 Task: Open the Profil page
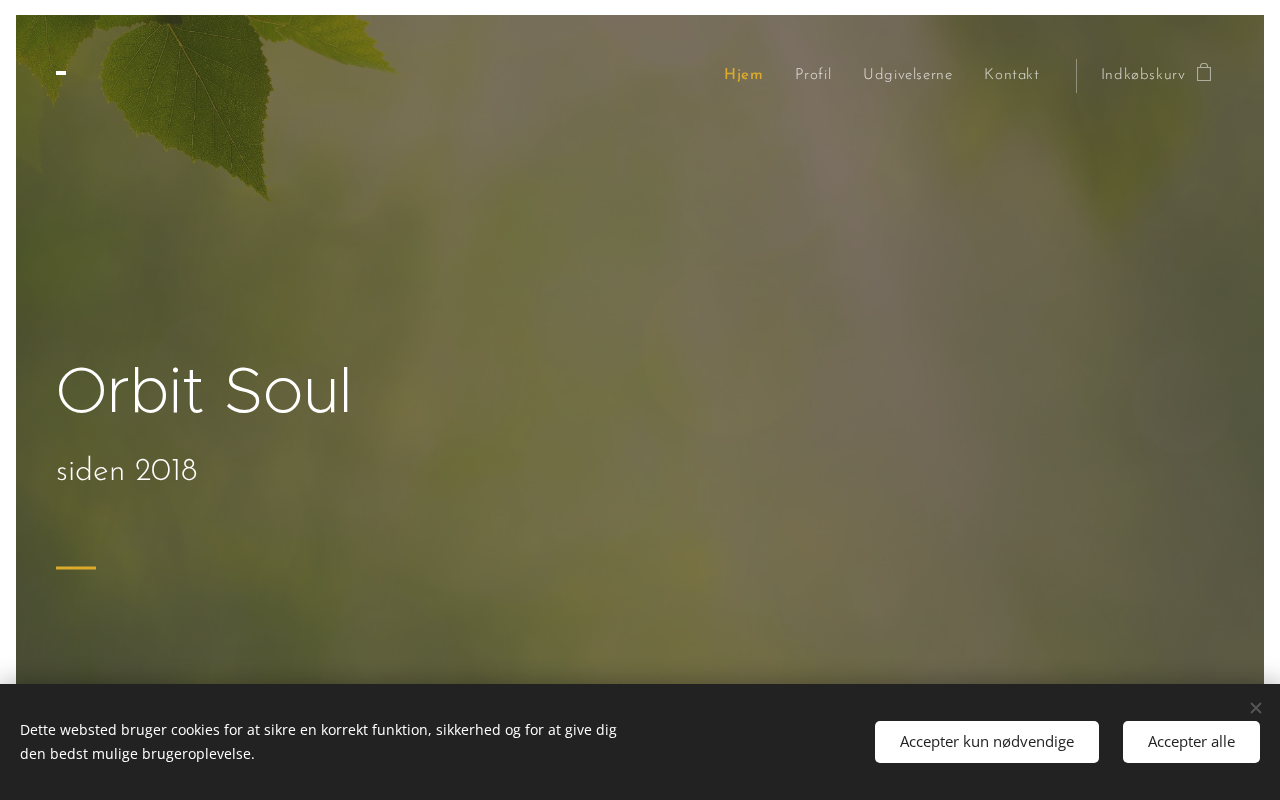[813, 75]
